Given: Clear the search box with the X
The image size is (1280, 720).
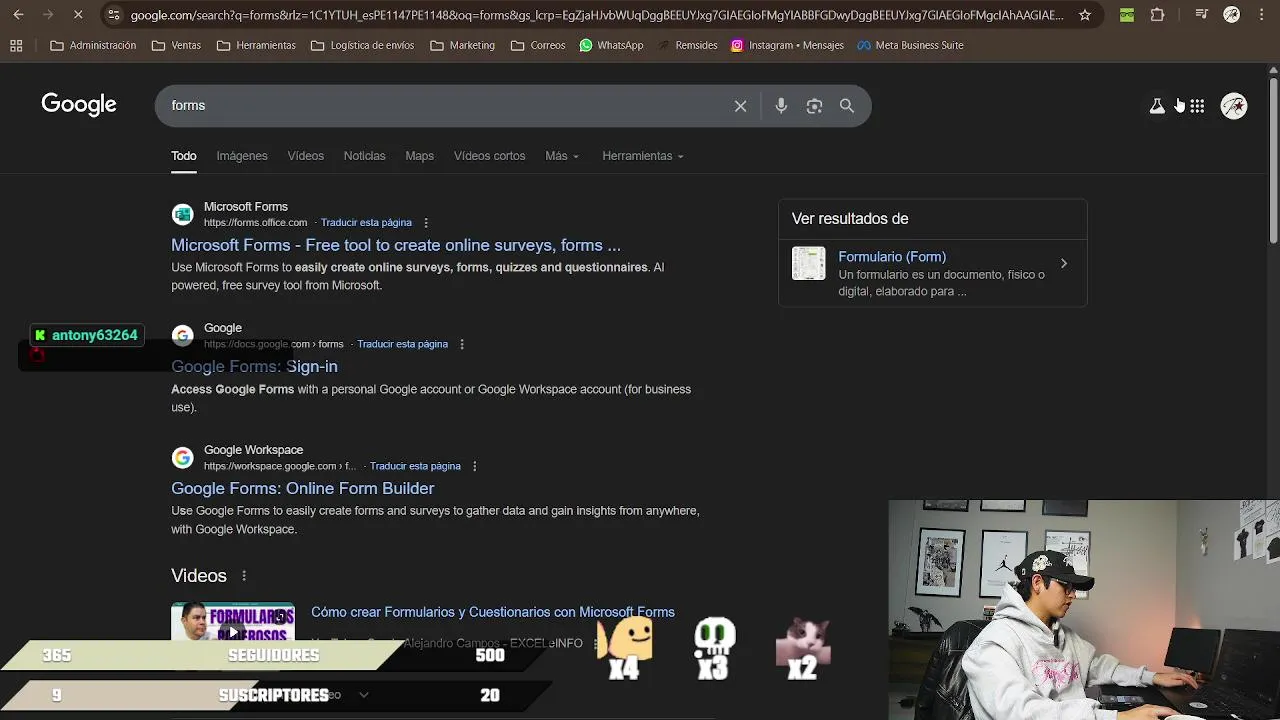Looking at the screenshot, I should tap(740, 106).
